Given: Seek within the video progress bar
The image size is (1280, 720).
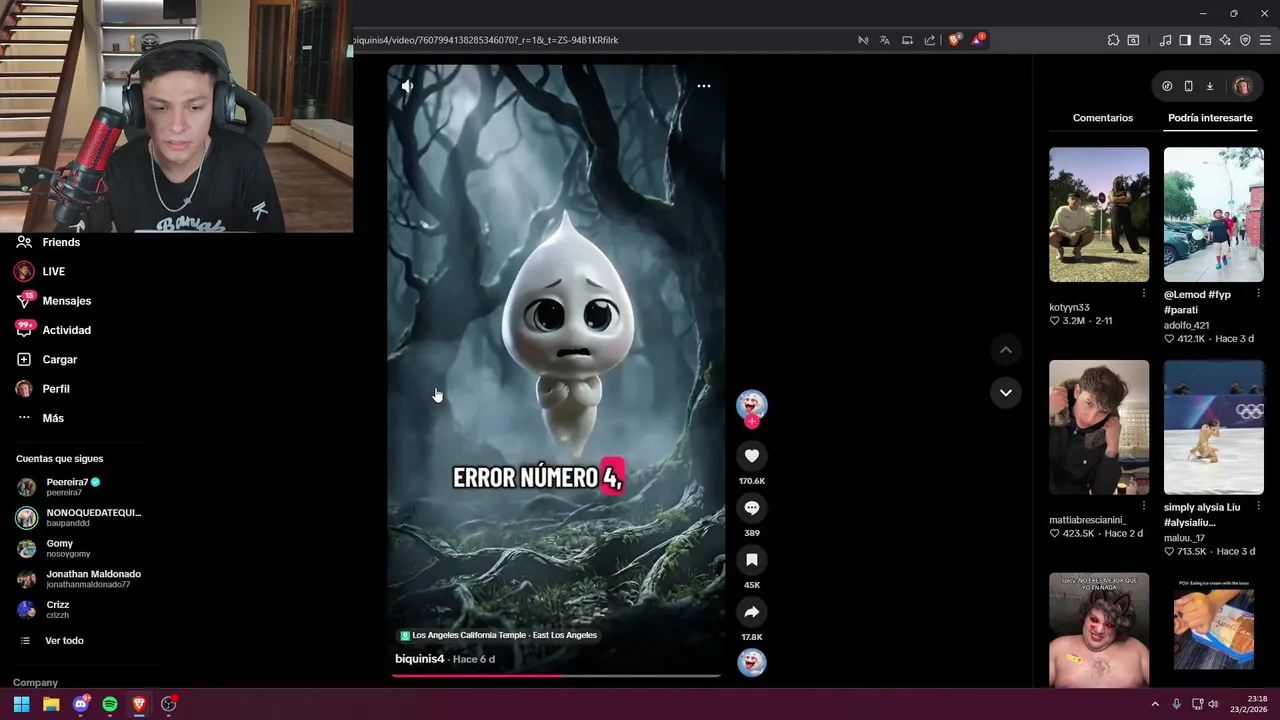Looking at the screenshot, I should coord(556,676).
